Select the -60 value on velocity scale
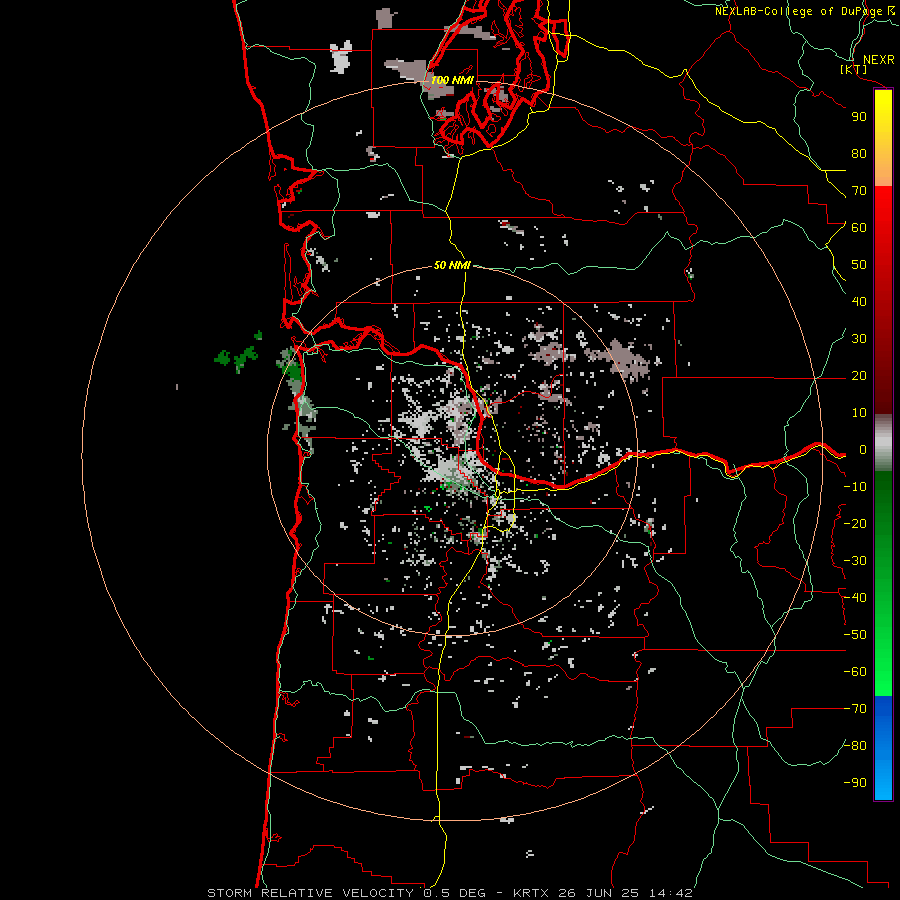This screenshot has height=900, width=900. pos(855,672)
